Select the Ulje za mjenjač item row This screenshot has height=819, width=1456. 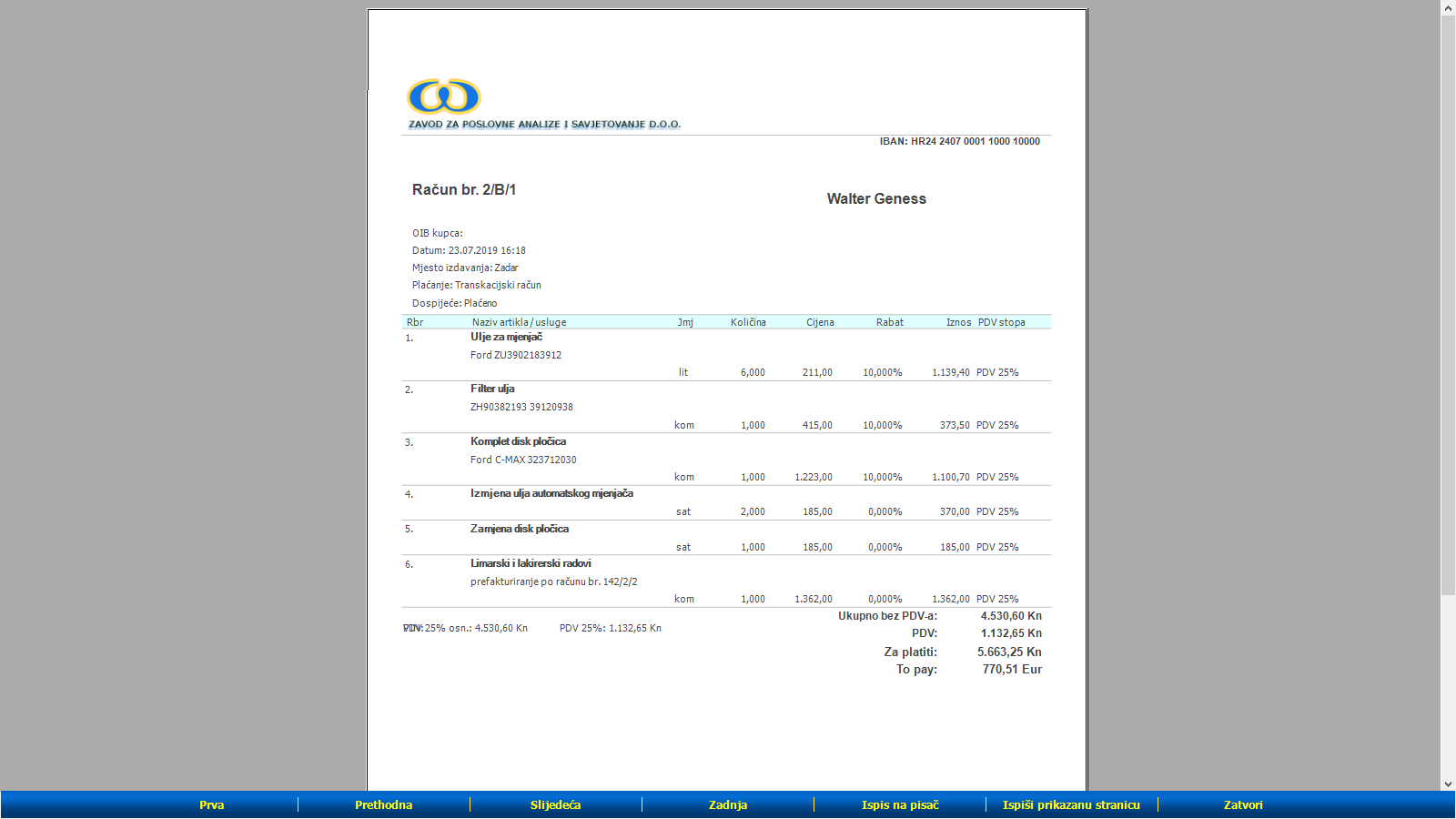point(506,337)
